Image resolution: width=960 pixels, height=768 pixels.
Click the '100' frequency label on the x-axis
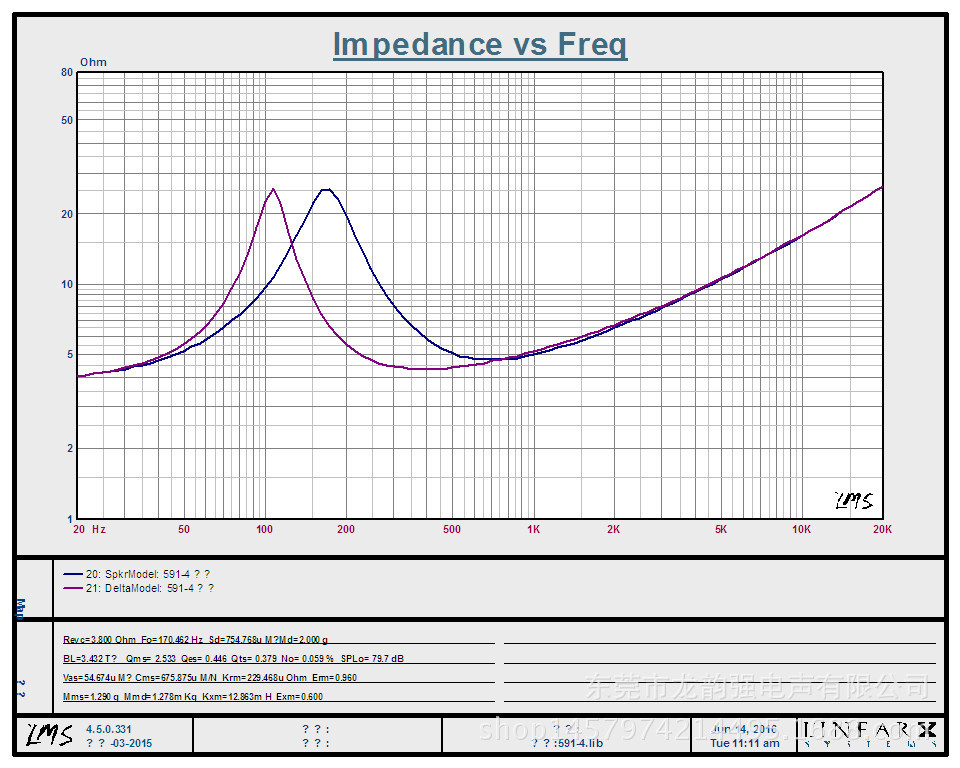264,529
